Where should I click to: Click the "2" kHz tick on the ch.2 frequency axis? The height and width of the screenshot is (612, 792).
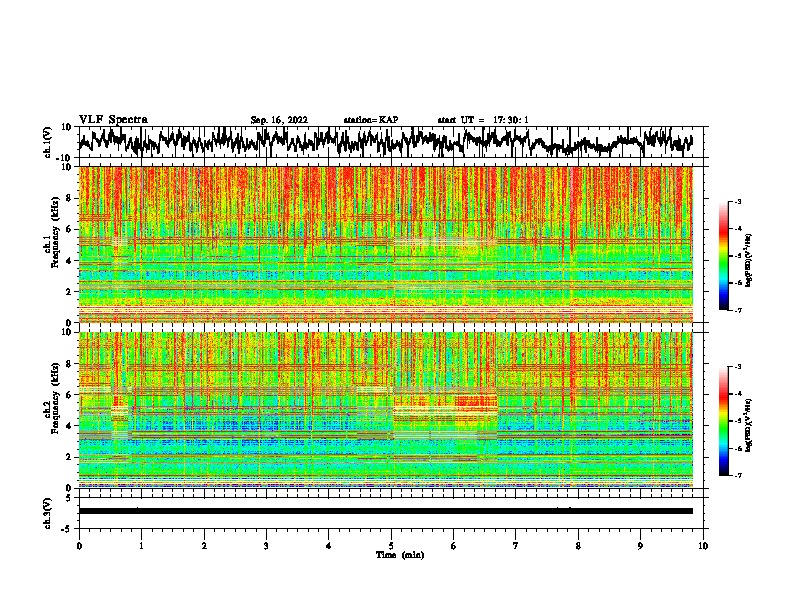point(69,457)
